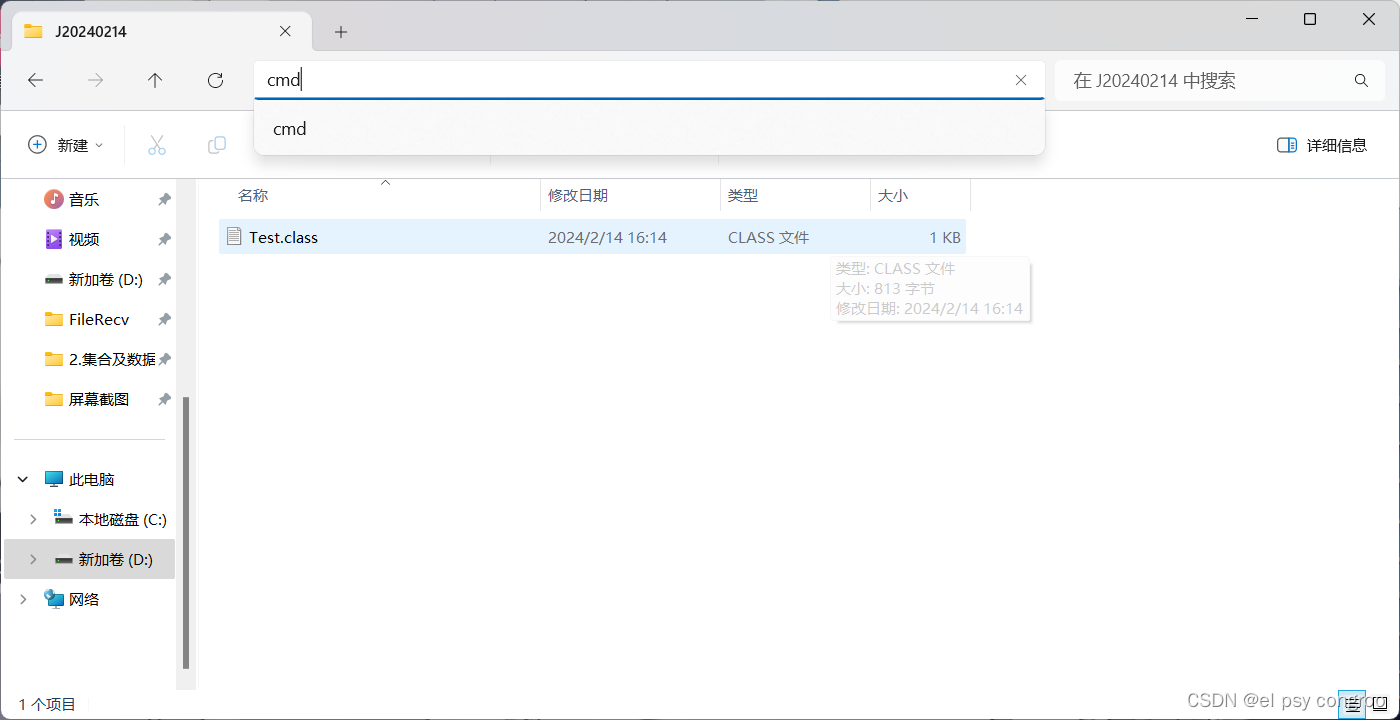The width and height of the screenshot is (1400, 720).
Task: Click the address bar containing cmd
Action: 649,80
